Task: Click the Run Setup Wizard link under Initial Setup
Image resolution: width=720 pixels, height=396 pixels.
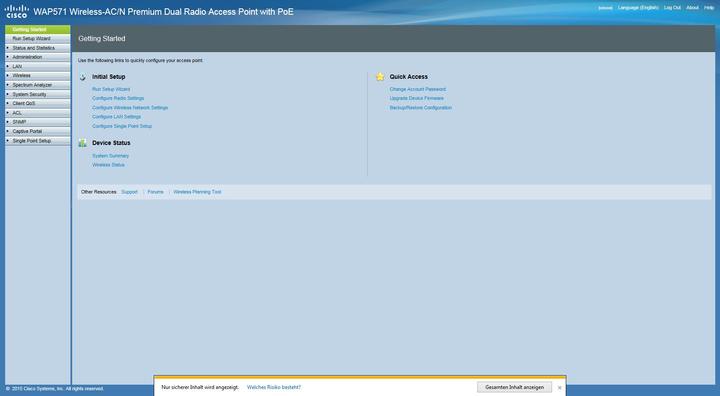Action: [111, 89]
